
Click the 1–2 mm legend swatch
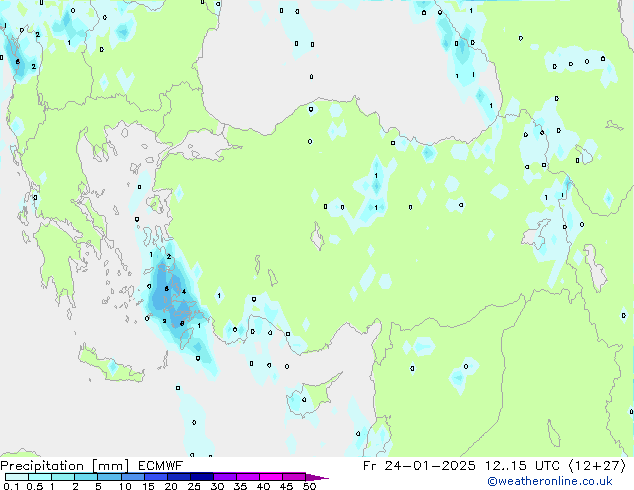tap(63, 477)
